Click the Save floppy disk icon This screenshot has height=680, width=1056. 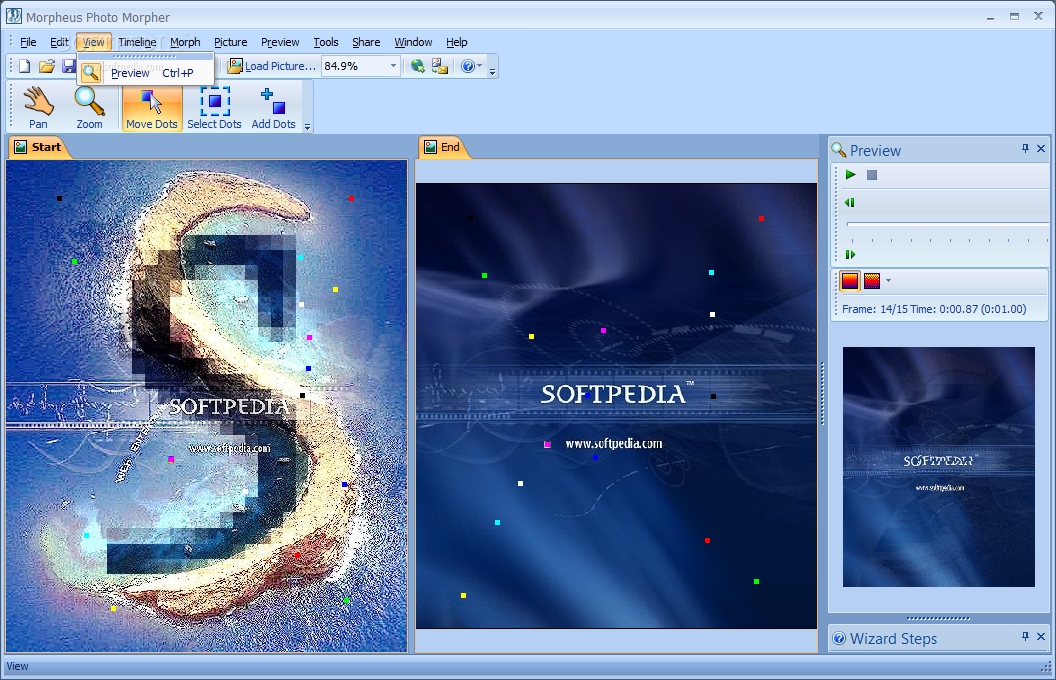pyautogui.click(x=68, y=66)
